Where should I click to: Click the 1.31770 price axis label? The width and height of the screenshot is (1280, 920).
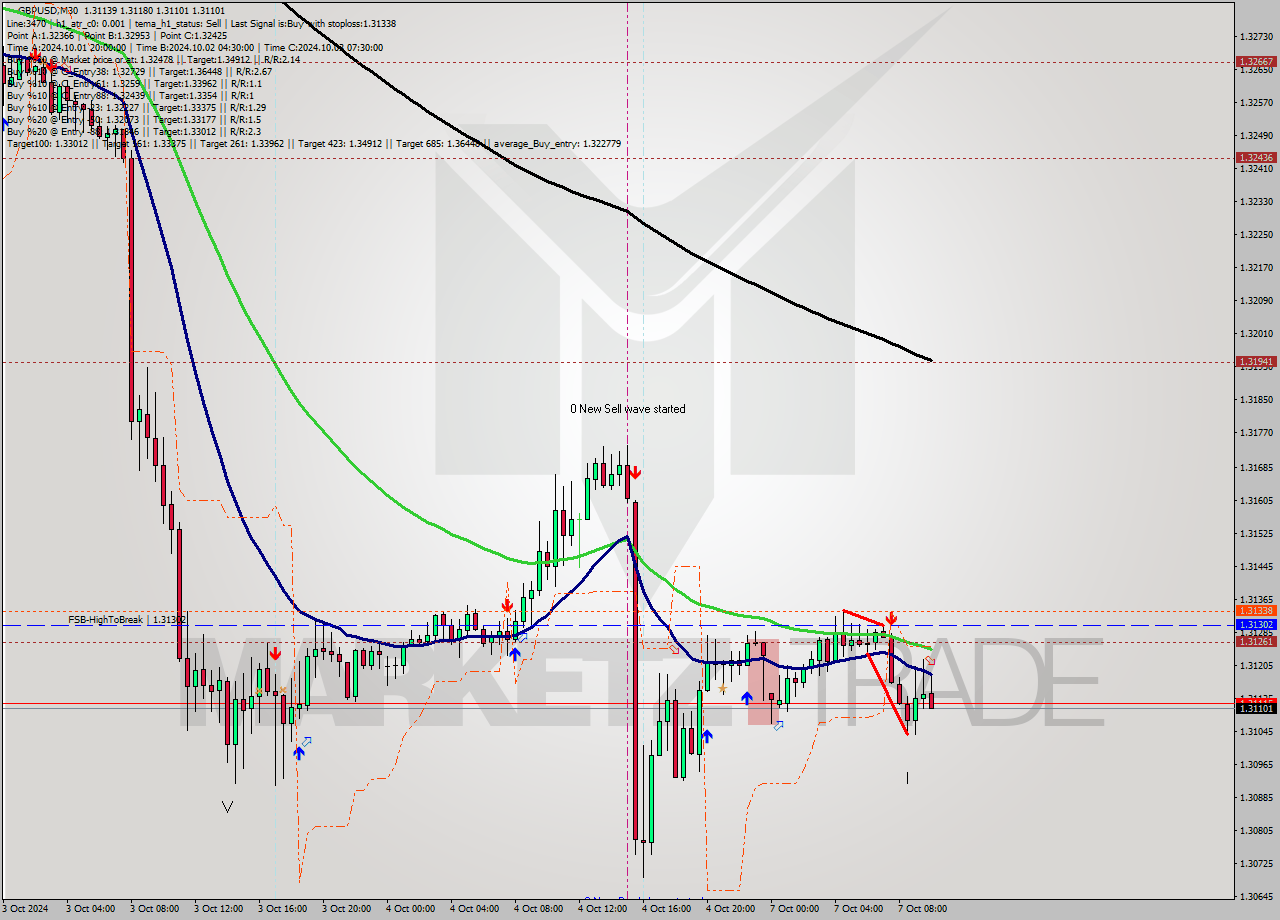[x=1255, y=433]
